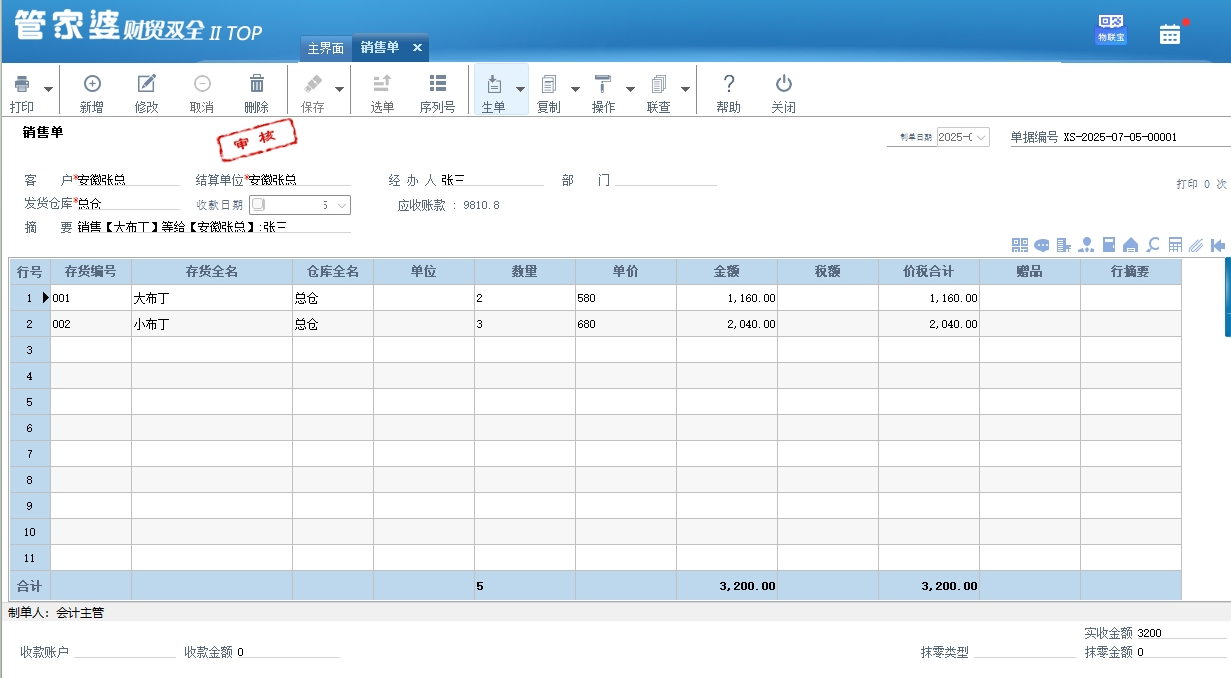This screenshot has width=1231, height=678.
Task: Click the 保存 (Save) toolbar icon
Action: 313,84
